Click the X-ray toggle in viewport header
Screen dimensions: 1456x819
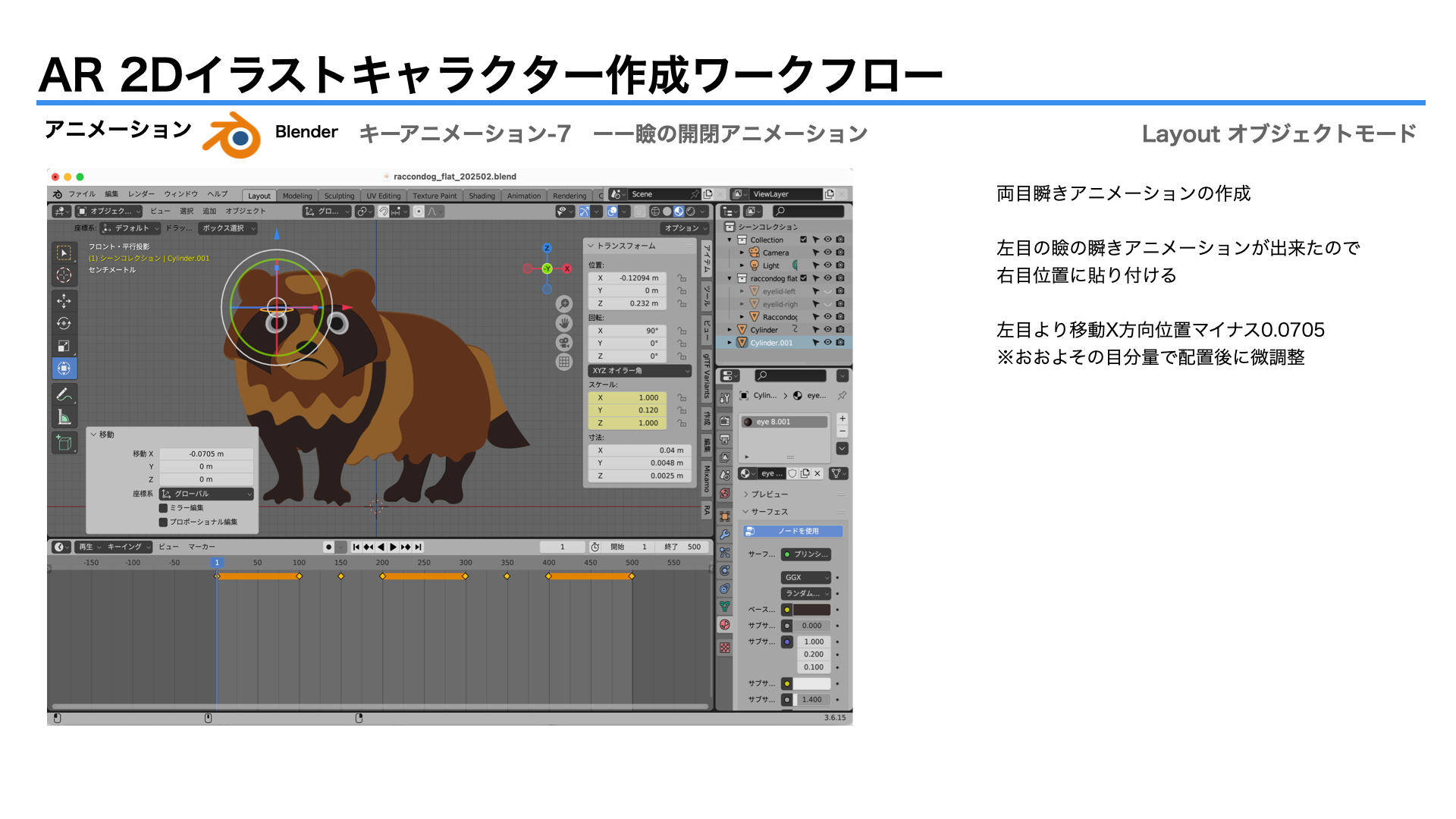pyautogui.click(x=639, y=212)
